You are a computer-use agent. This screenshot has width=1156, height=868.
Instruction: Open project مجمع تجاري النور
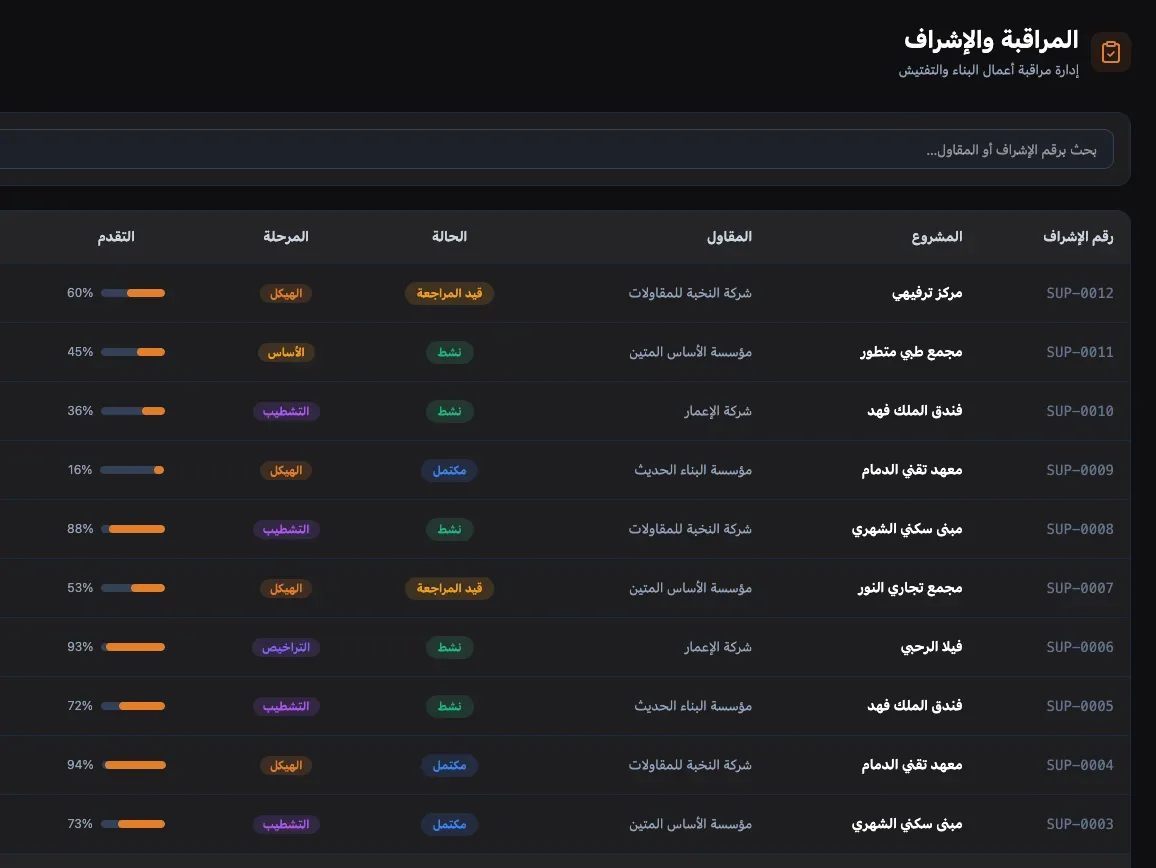[910, 588]
